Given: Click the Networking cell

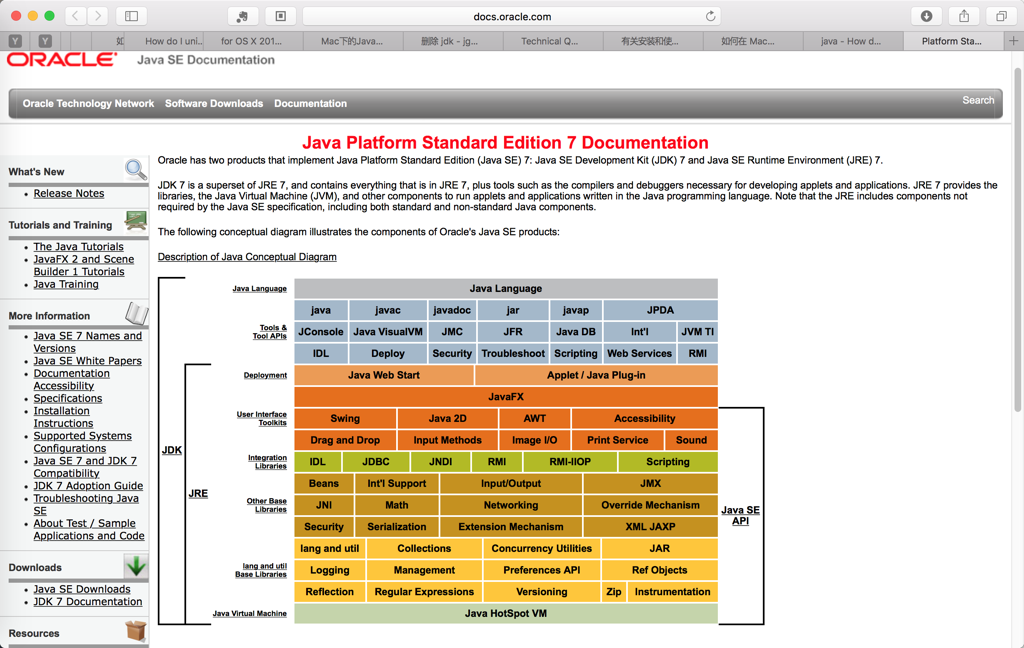Looking at the screenshot, I should click(x=511, y=505).
